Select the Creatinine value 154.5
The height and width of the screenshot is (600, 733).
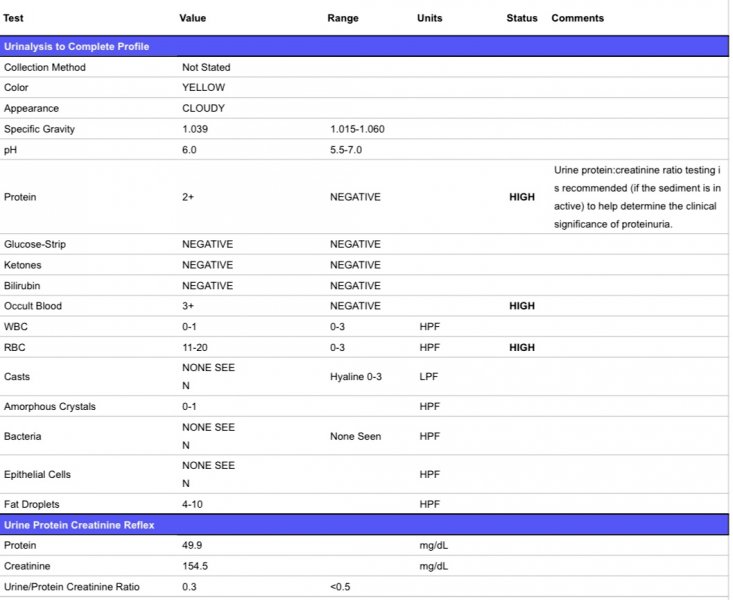pyautogui.click(x=195, y=566)
